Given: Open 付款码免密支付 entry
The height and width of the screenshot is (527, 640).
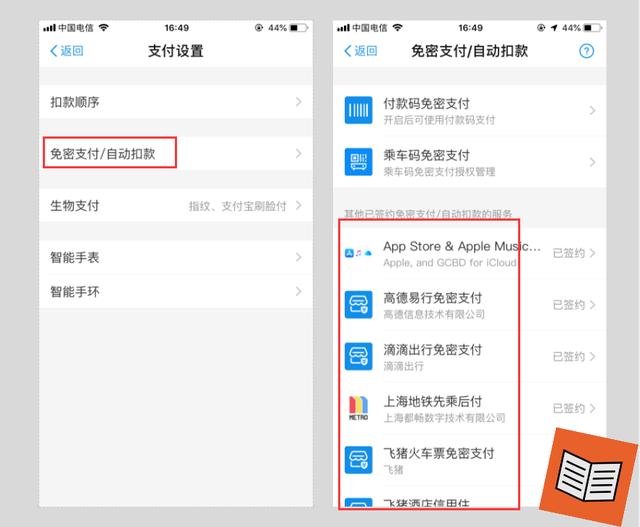Looking at the screenshot, I should click(469, 110).
